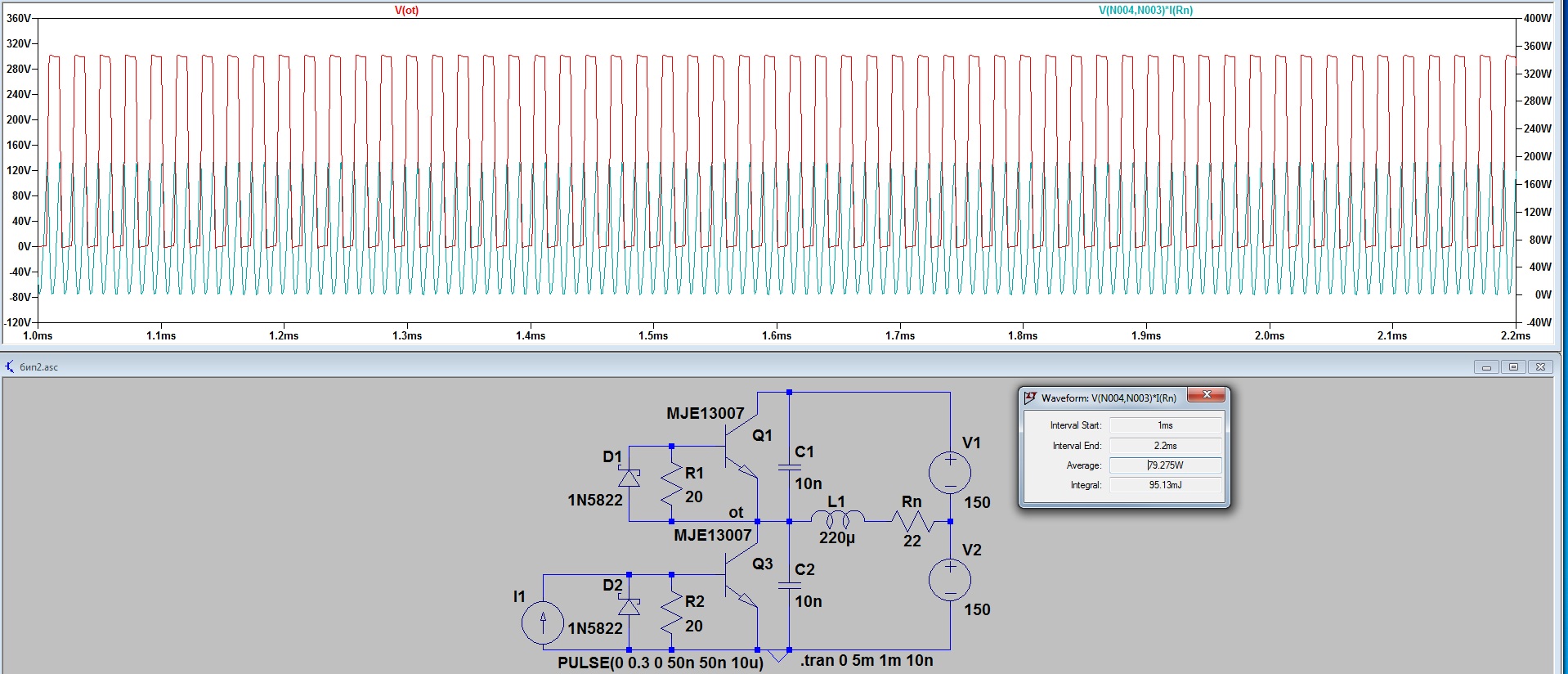Click the L1 inductor symbol
This screenshot has height=674, width=1568.
click(837, 519)
